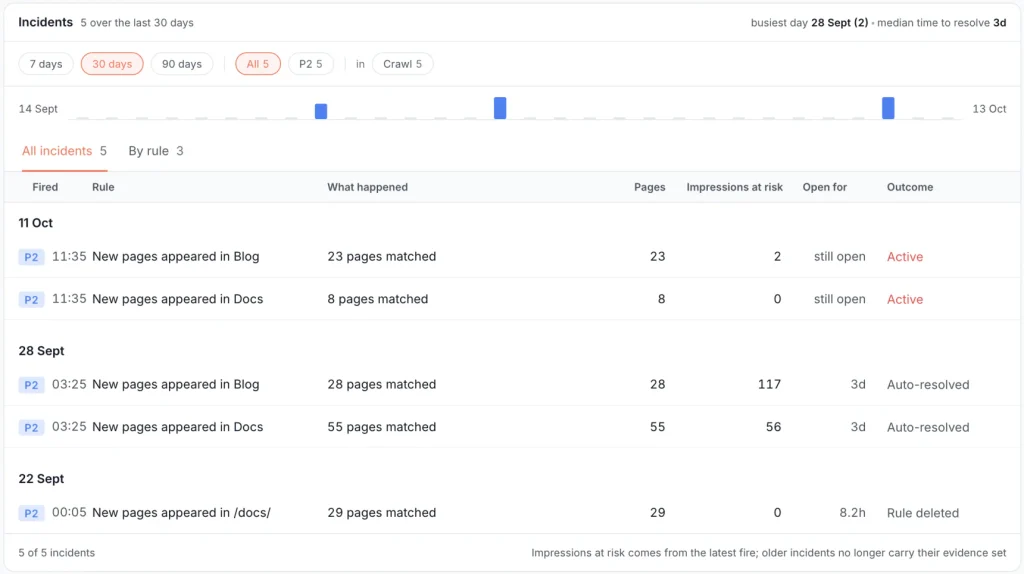Screen dimensions: 1024x574
Task: Click P2 badge of the /docs/ incident
Action: (x=31, y=513)
